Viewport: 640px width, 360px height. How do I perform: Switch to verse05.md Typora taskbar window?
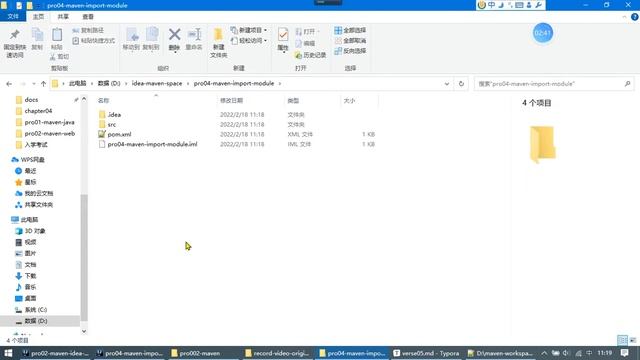click(427, 353)
